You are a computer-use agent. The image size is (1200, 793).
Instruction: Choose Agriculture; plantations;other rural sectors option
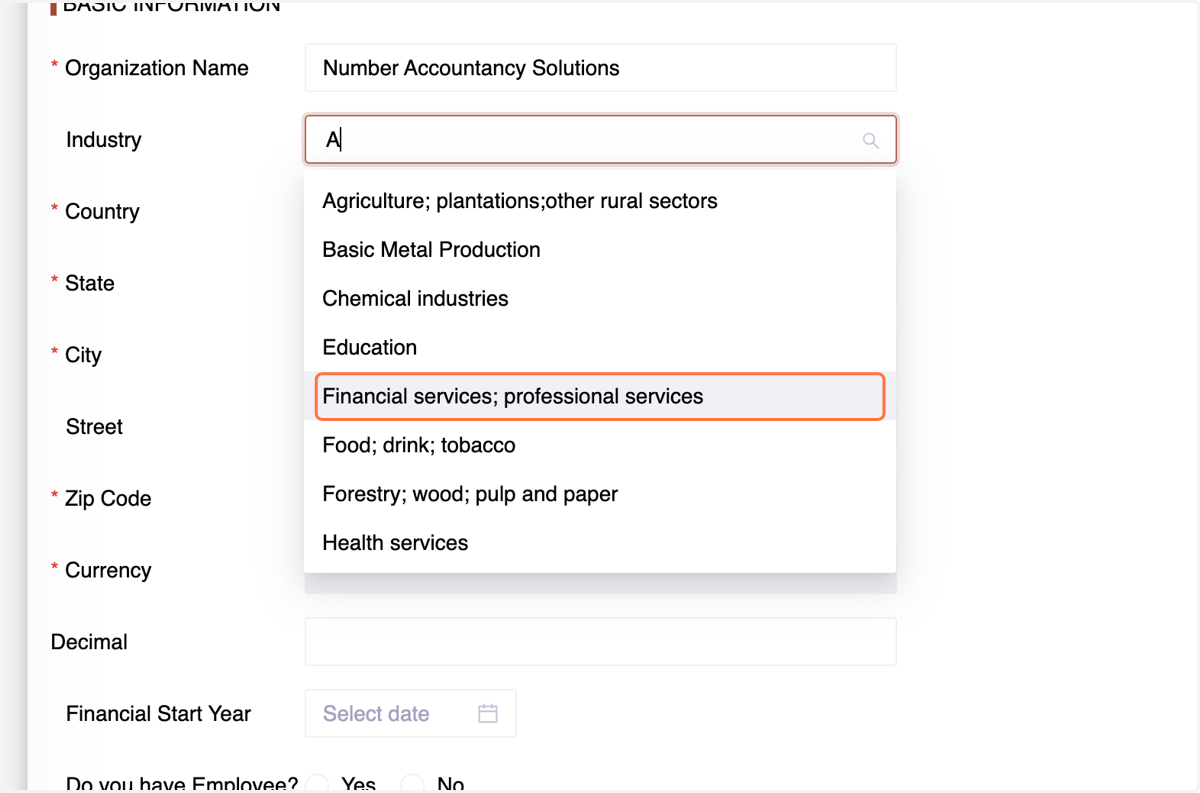coord(600,201)
